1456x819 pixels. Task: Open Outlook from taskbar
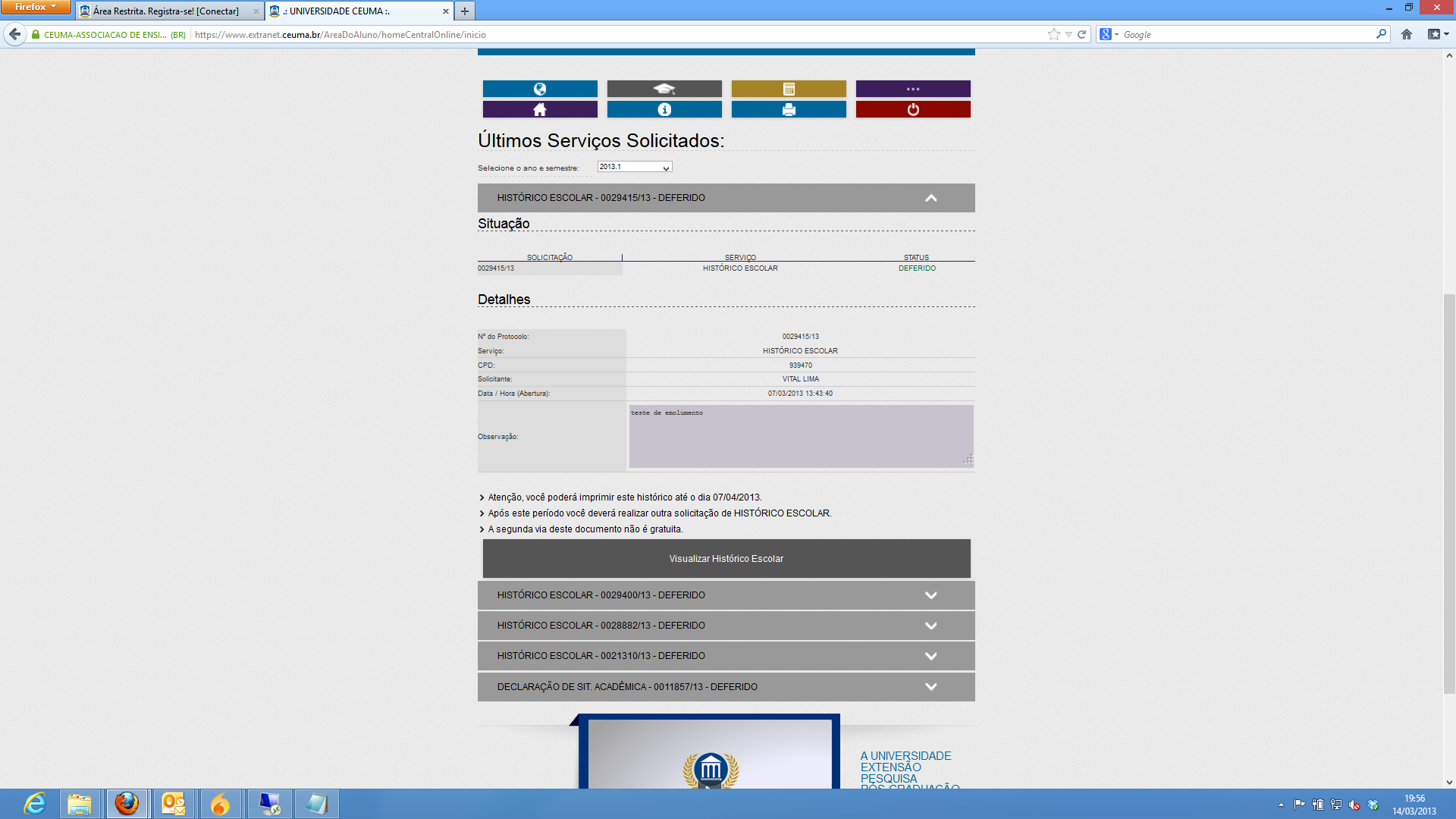[x=174, y=804]
